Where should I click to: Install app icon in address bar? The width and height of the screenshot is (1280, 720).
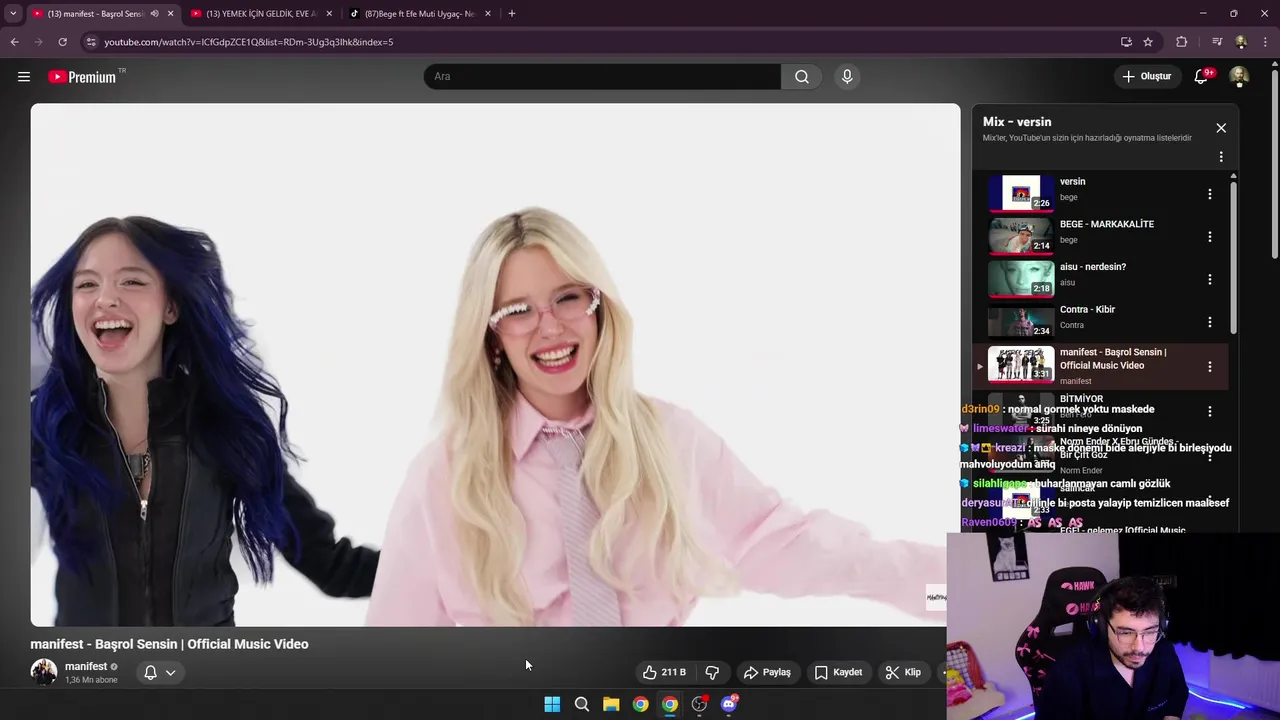(x=1126, y=42)
